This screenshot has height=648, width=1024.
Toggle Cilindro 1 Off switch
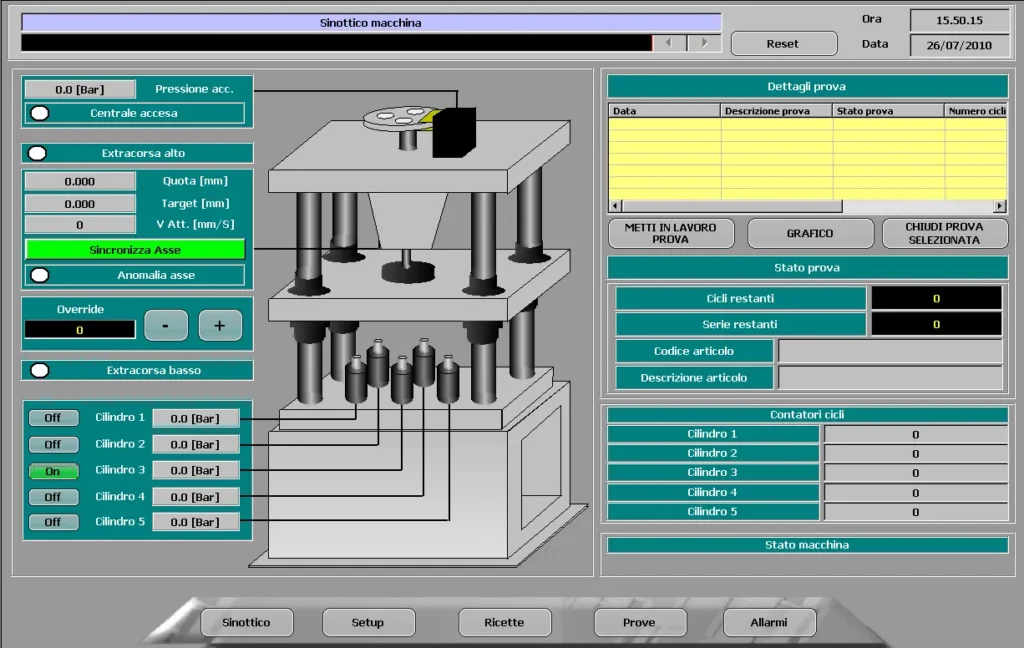53,418
